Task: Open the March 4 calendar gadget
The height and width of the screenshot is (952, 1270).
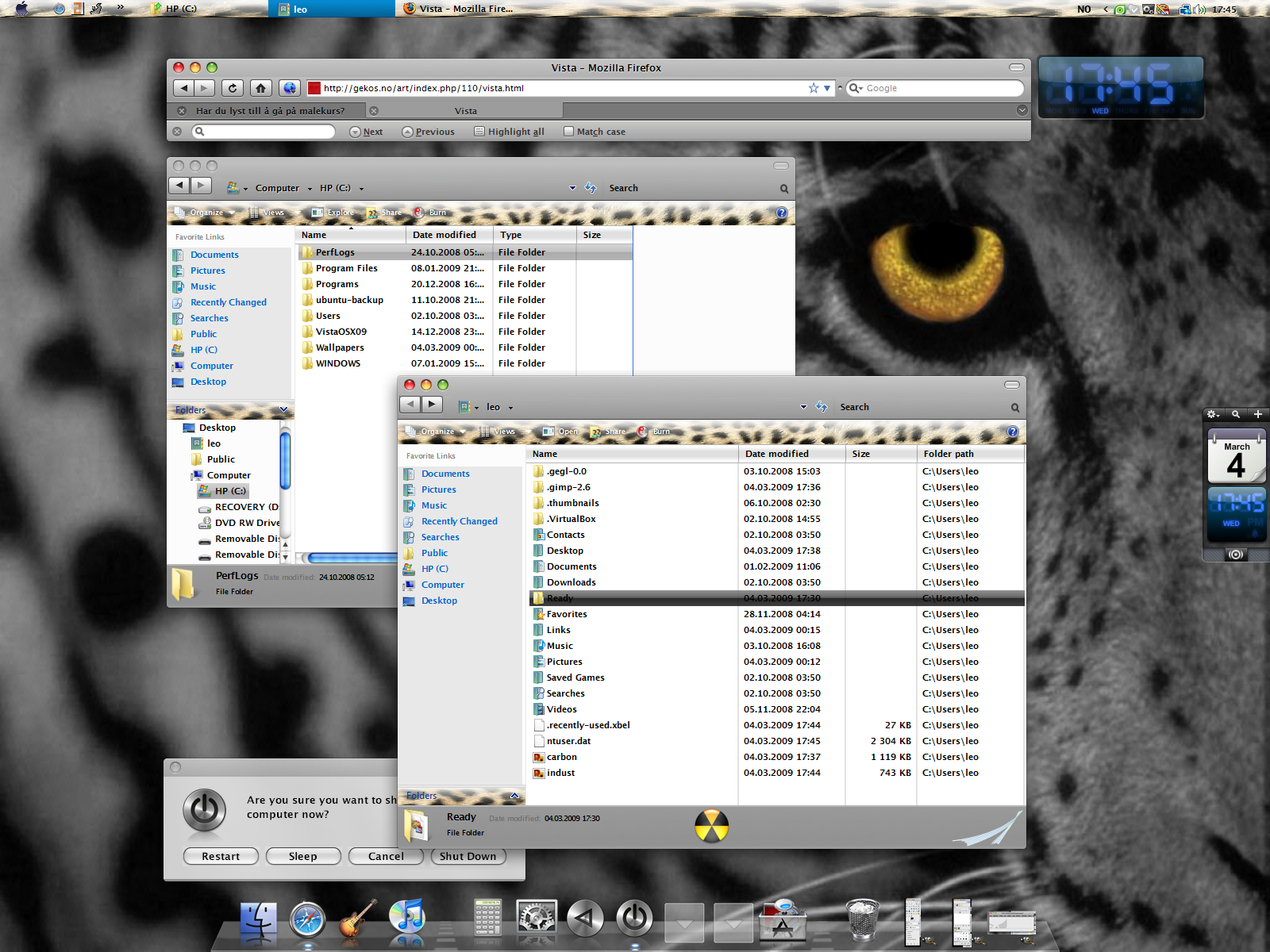Action: click(x=1237, y=457)
